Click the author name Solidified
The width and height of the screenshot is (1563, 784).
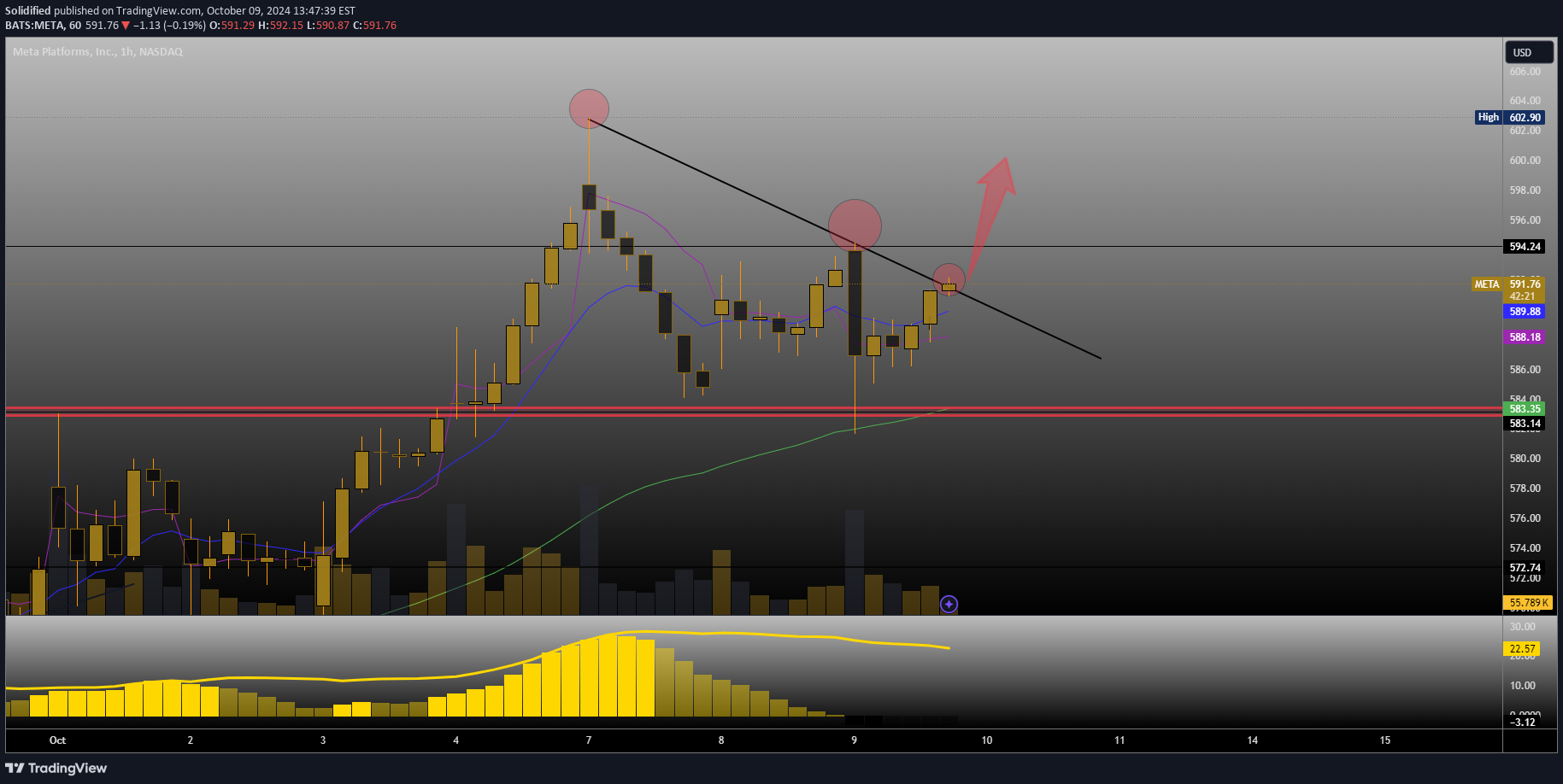[x=28, y=11]
